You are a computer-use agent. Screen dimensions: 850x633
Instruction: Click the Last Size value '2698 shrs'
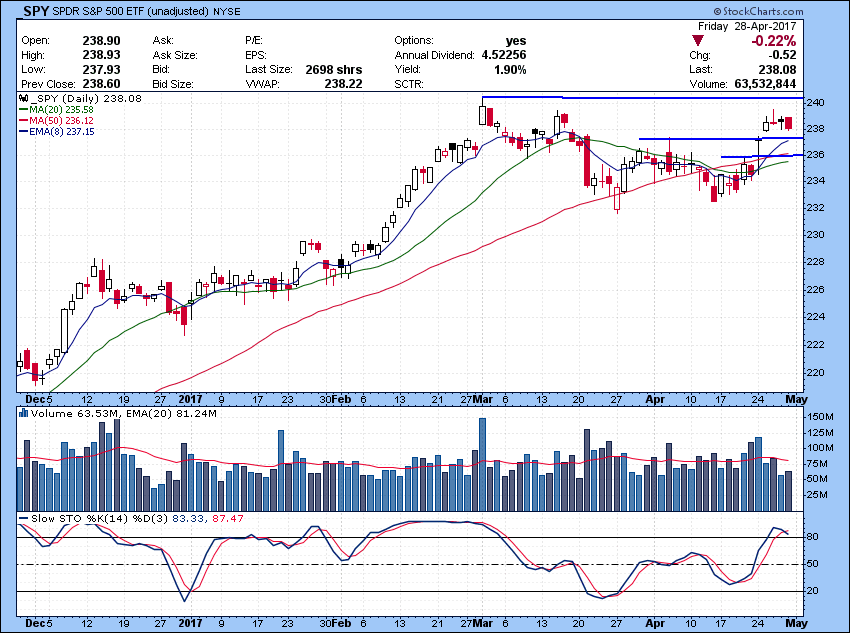click(x=334, y=69)
